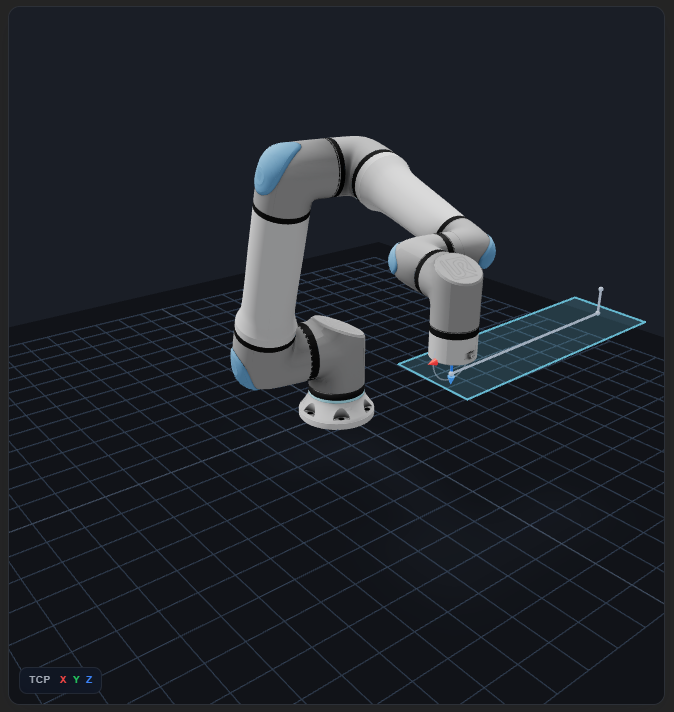Click the TCP label in the legend

(40, 679)
